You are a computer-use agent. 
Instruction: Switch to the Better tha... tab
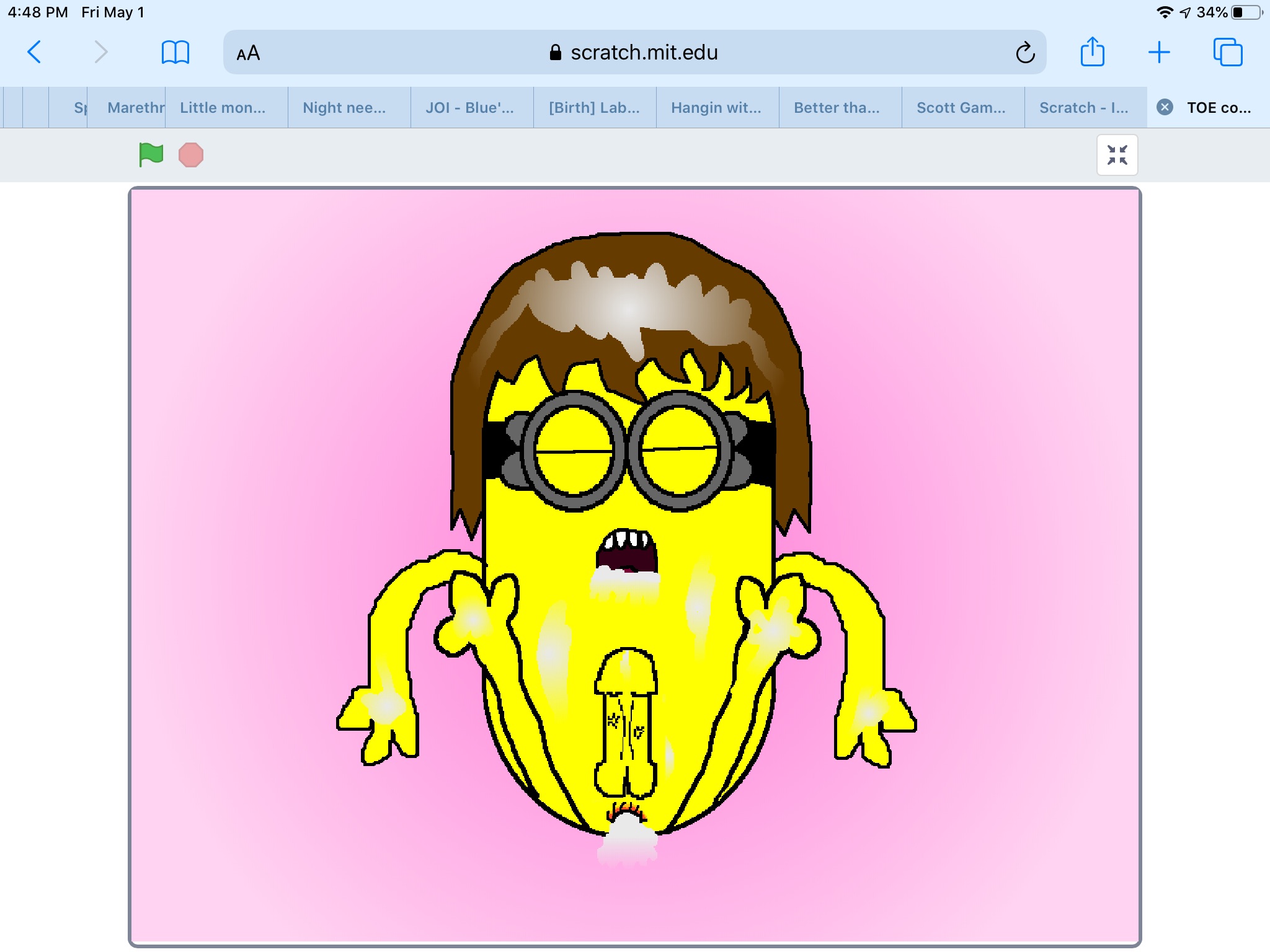click(837, 108)
